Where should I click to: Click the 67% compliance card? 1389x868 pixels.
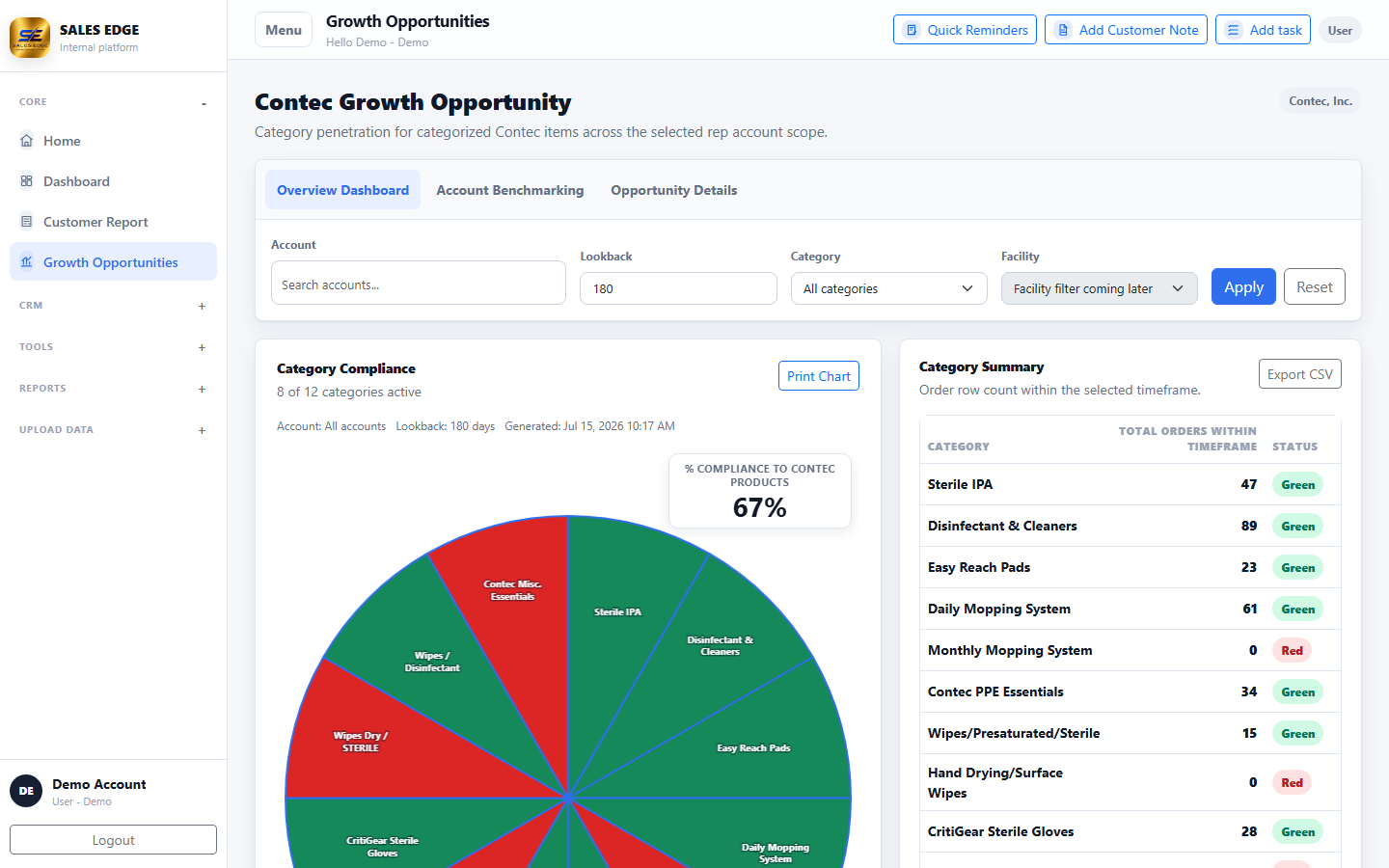coord(760,491)
